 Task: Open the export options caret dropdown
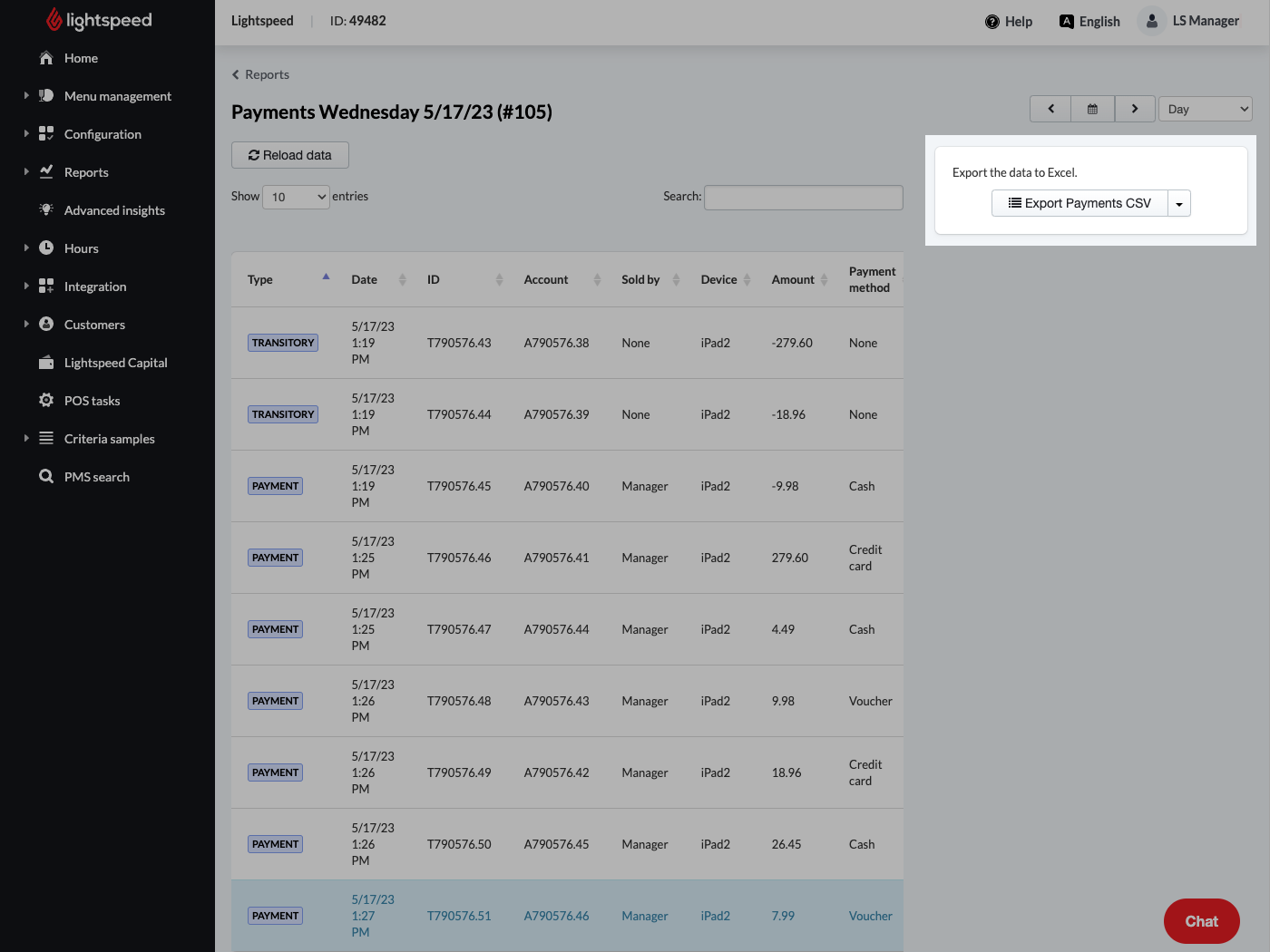[x=1179, y=203]
